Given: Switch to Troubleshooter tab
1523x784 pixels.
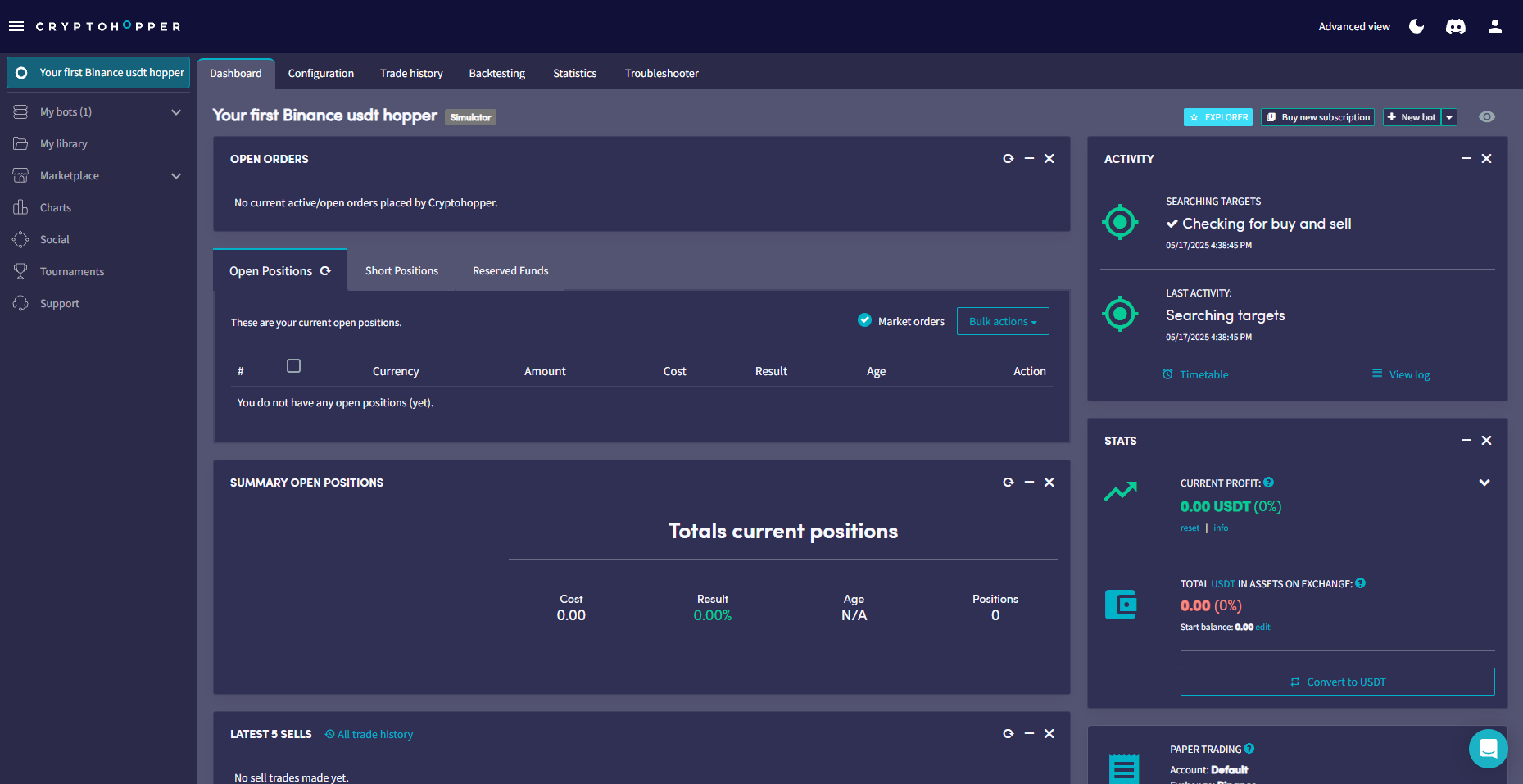Looking at the screenshot, I should (662, 73).
